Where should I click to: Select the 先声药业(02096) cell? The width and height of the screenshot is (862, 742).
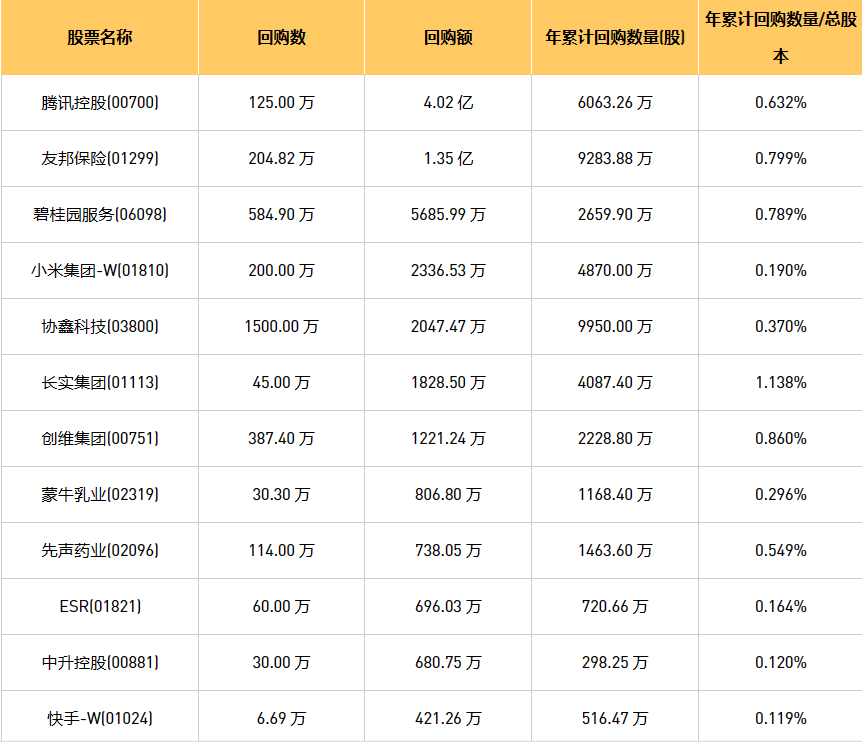(x=100, y=551)
